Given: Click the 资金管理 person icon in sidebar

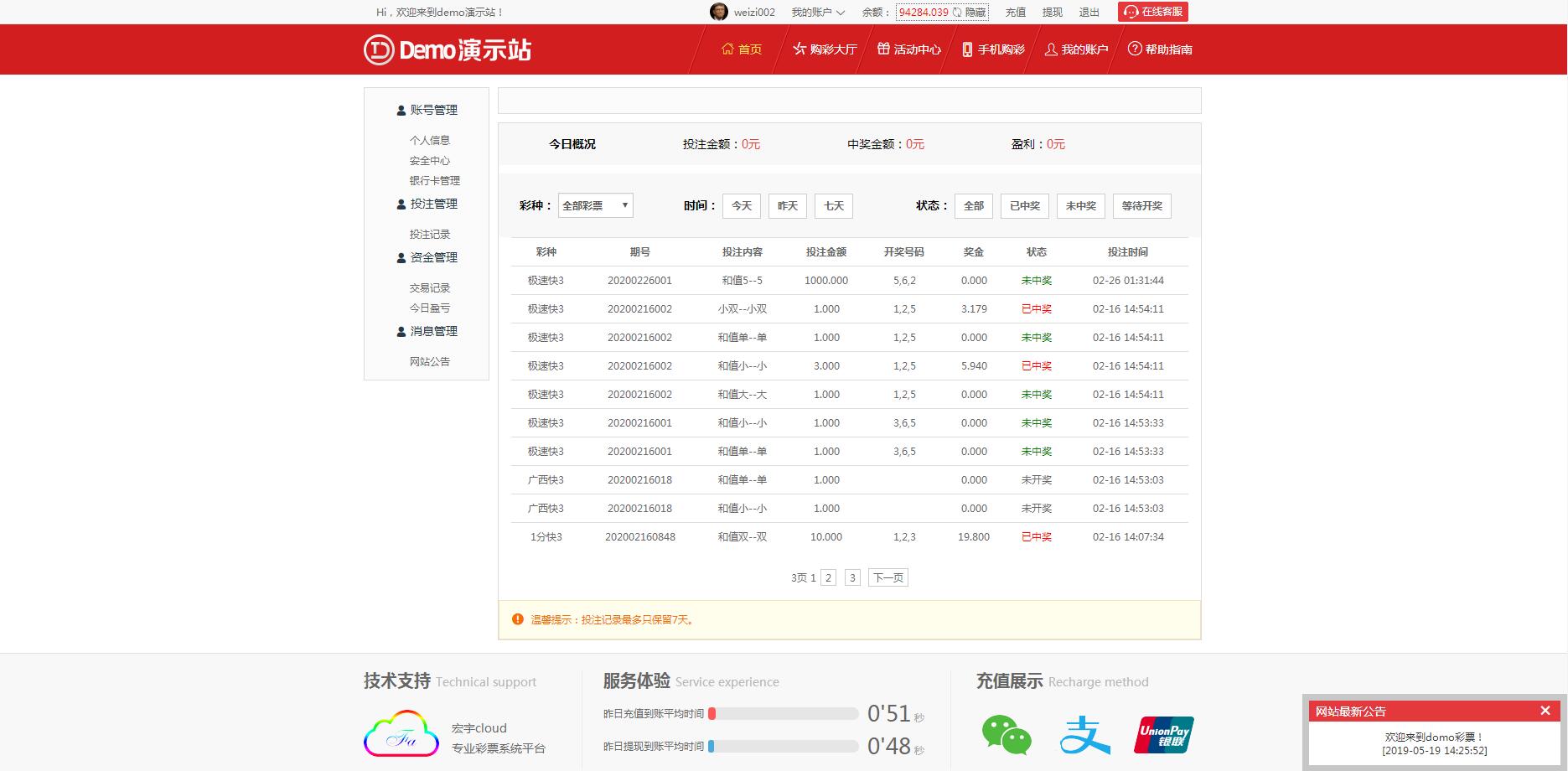Looking at the screenshot, I should pyautogui.click(x=401, y=258).
